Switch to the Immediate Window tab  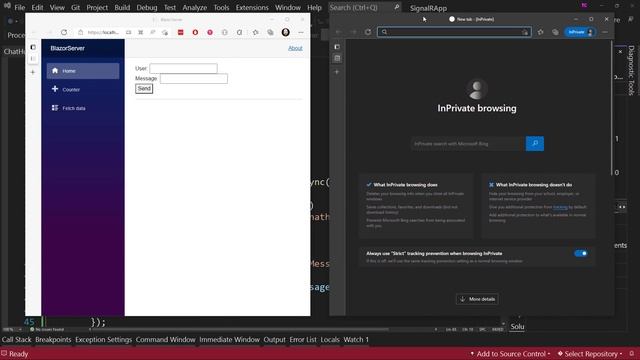[x=229, y=340]
